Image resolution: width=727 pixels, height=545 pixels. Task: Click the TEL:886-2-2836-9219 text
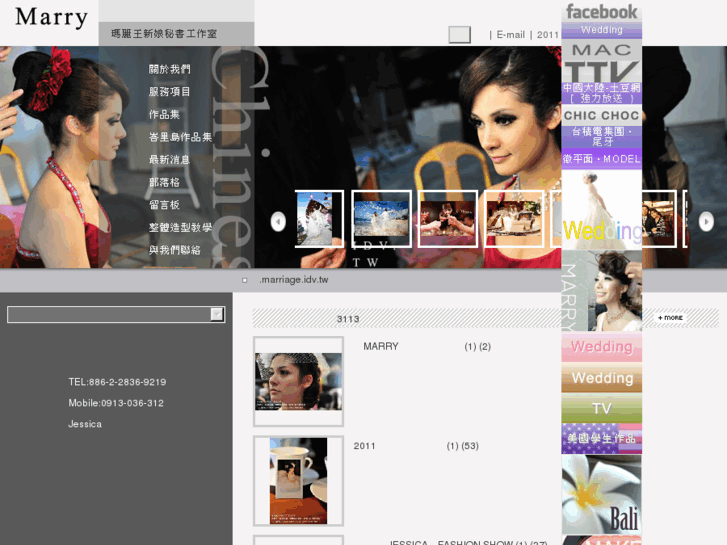[117, 382]
